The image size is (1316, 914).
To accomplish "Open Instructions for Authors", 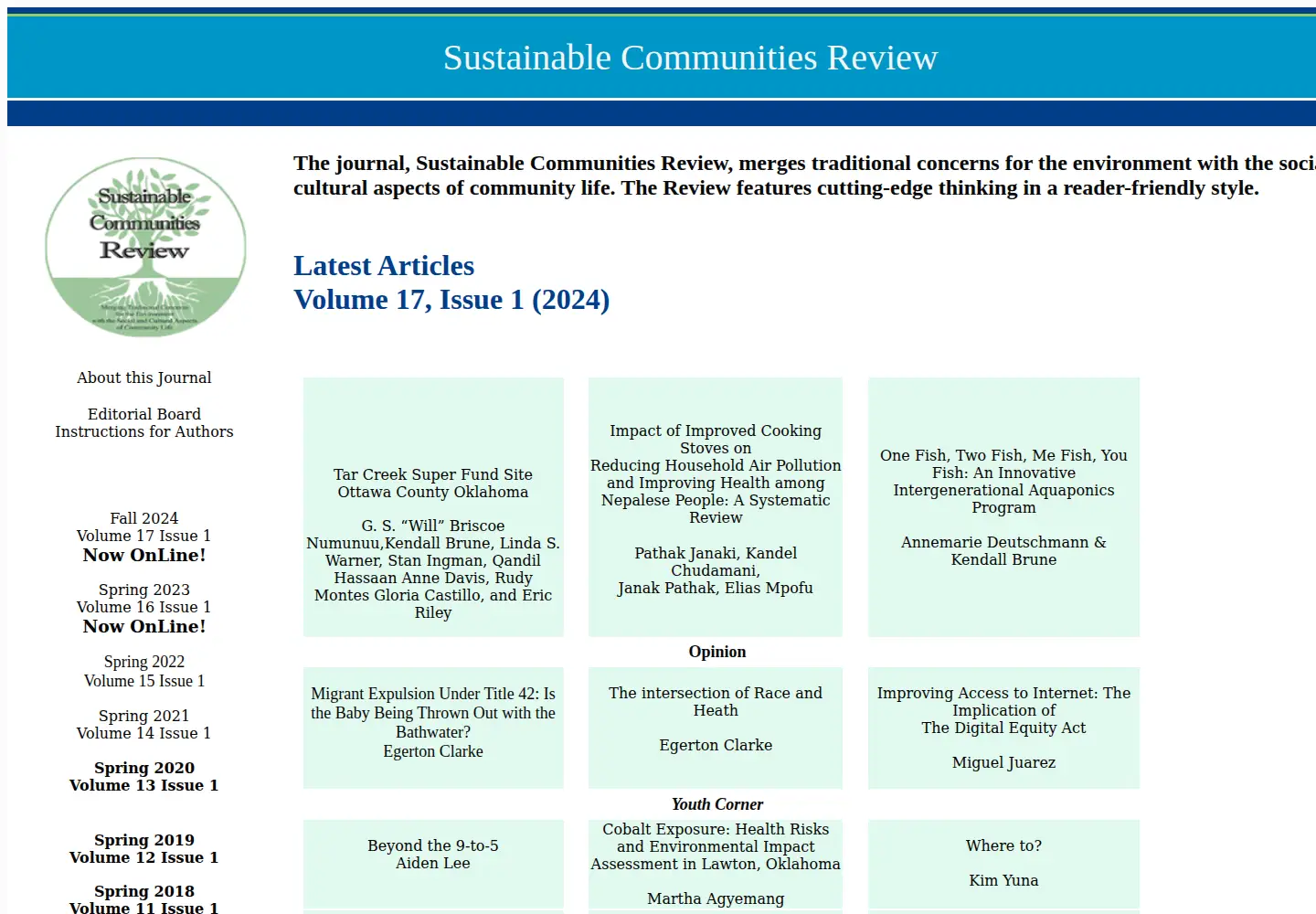I will point(144,431).
